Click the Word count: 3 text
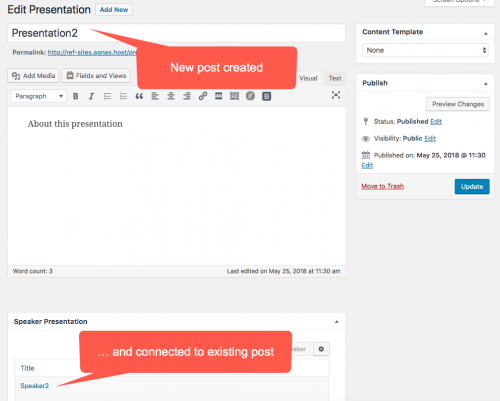 [x=33, y=271]
